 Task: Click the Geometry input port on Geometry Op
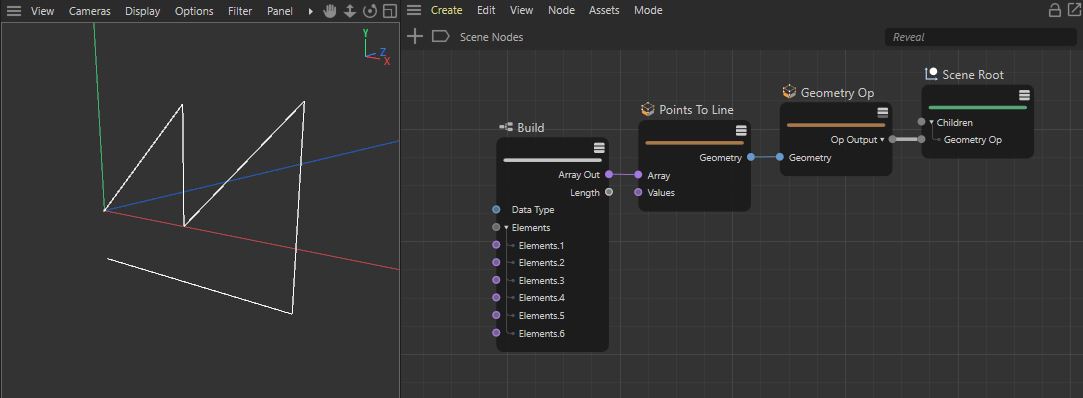[779, 158]
